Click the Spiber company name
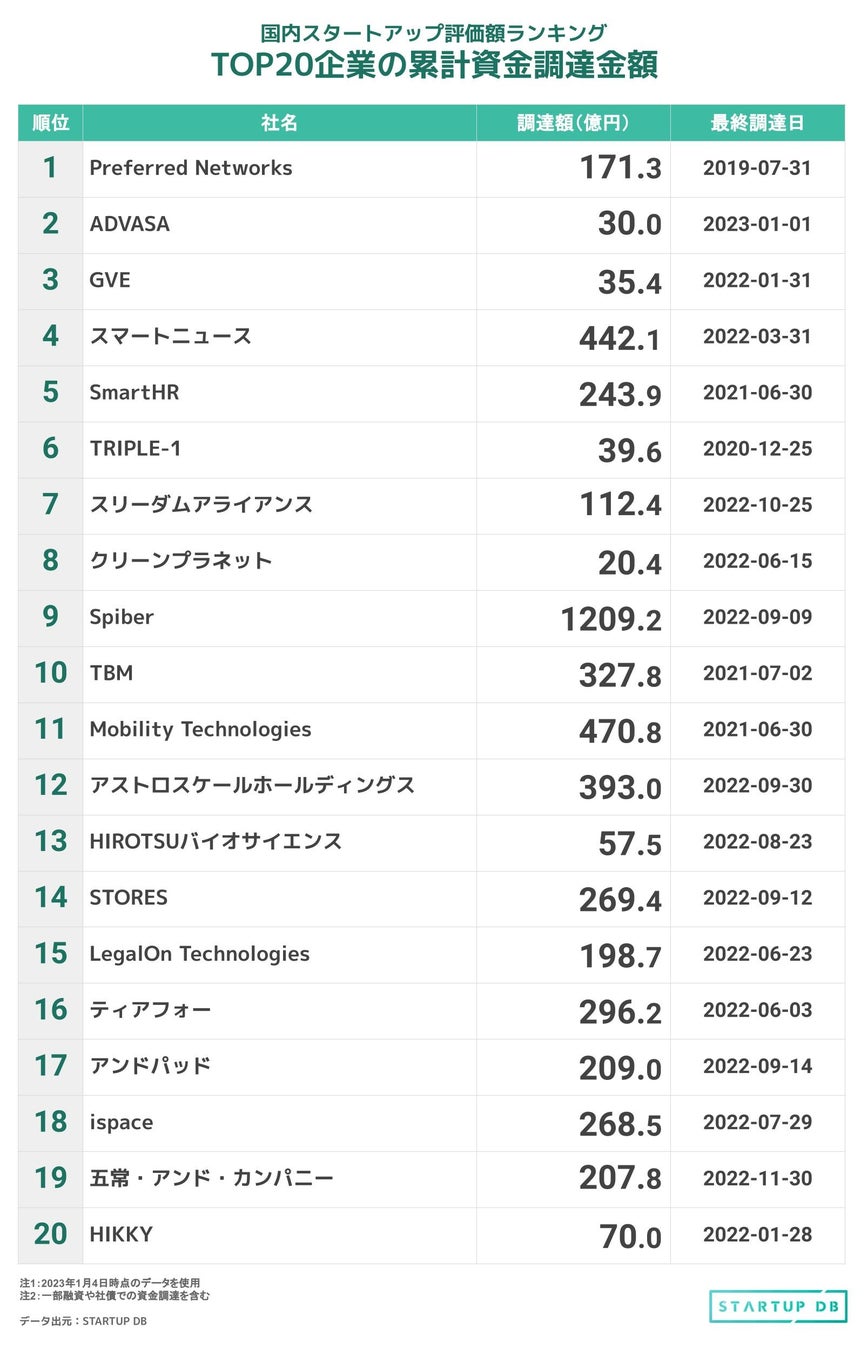 (122, 617)
